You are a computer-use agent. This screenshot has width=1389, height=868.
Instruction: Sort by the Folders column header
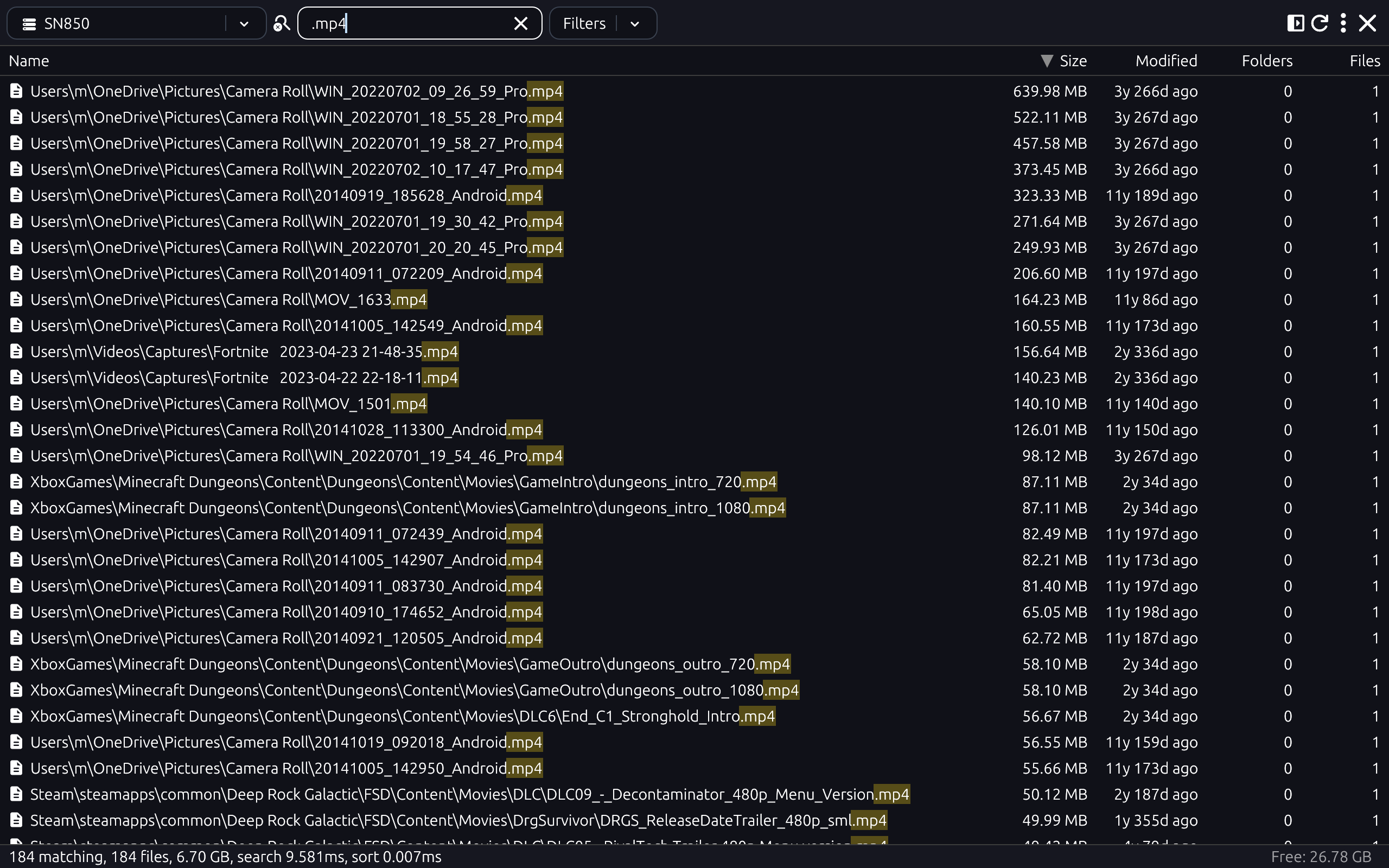[x=1267, y=61]
